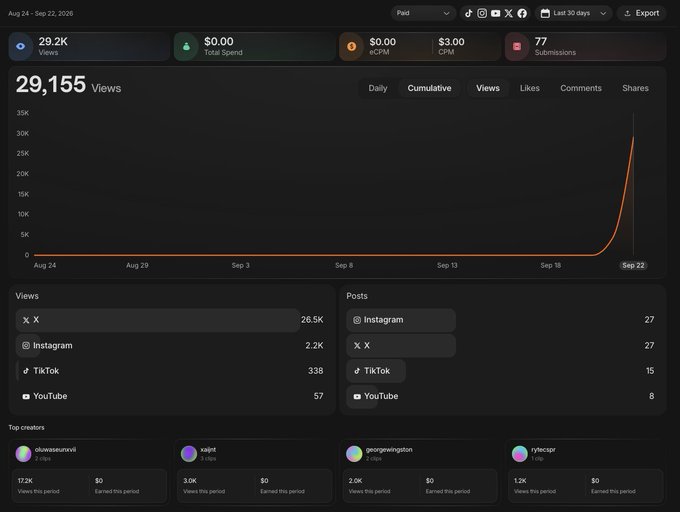This screenshot has width=680, height=512.
Task: Click the YouTube posts count 8
Action: coord(651,396)
